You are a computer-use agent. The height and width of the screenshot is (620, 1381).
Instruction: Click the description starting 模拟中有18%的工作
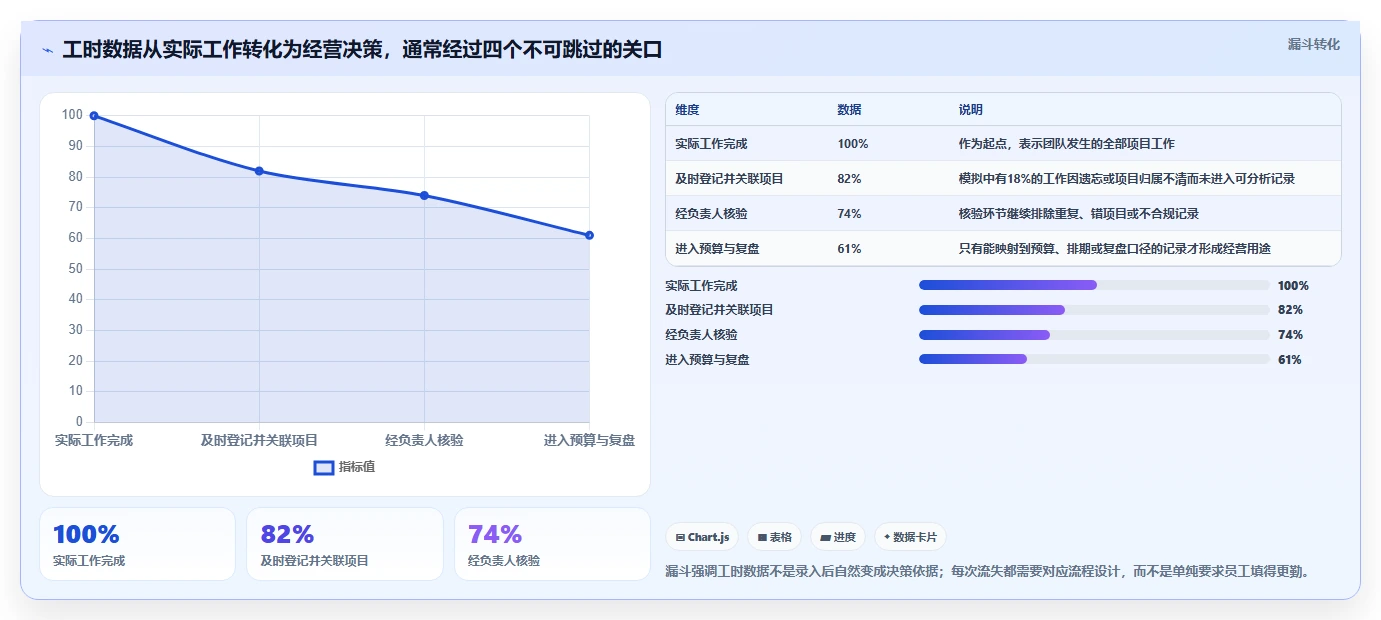pos(1126,179)
